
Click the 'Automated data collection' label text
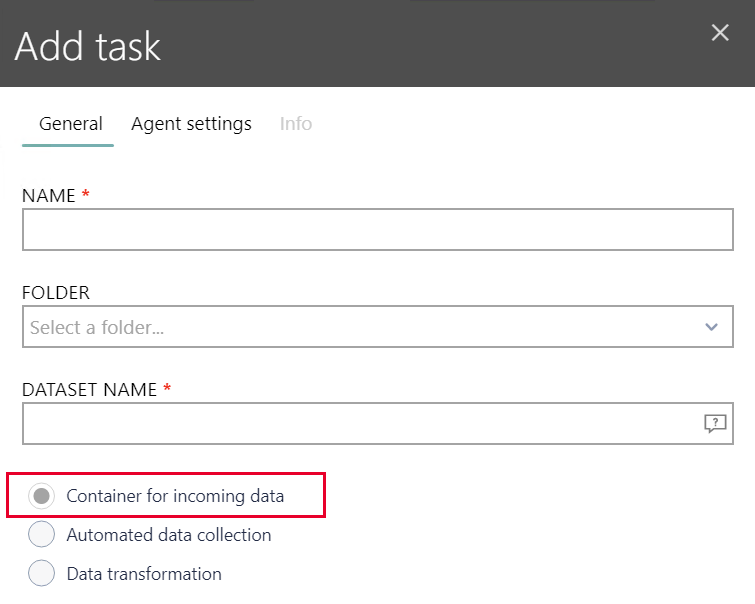pyautogui.click(x=169, y=535)
